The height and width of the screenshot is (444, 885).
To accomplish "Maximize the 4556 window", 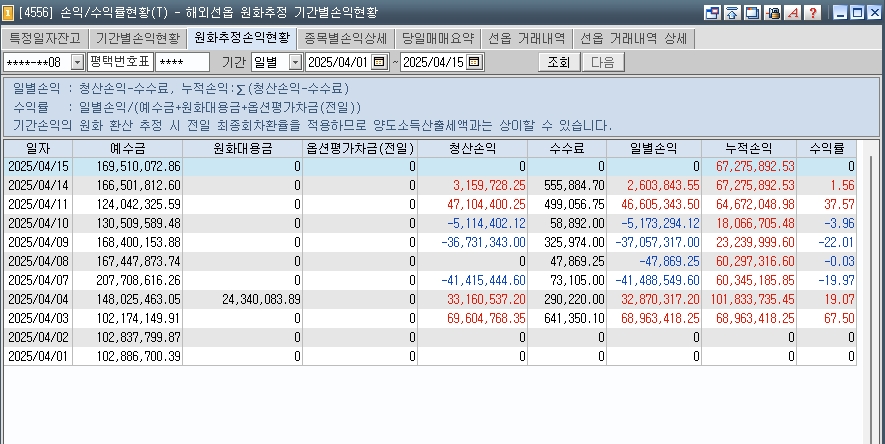I will tap(857, 12).
